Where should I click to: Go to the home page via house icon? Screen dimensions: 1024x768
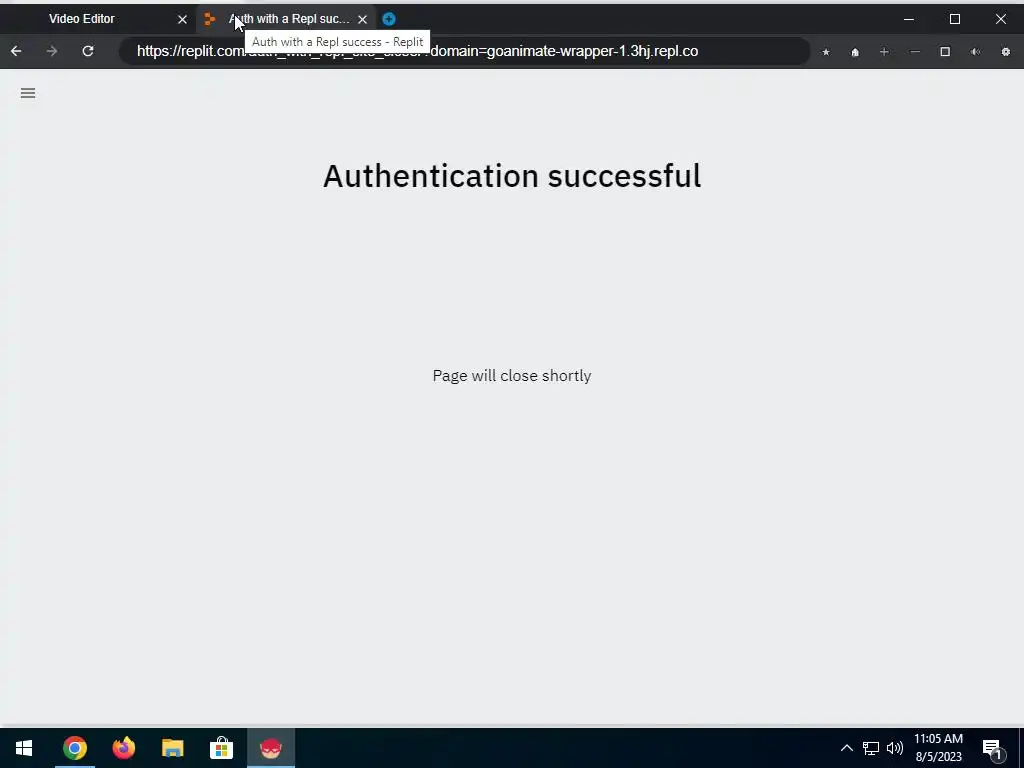pyautogui.click(x=855, y=52)
